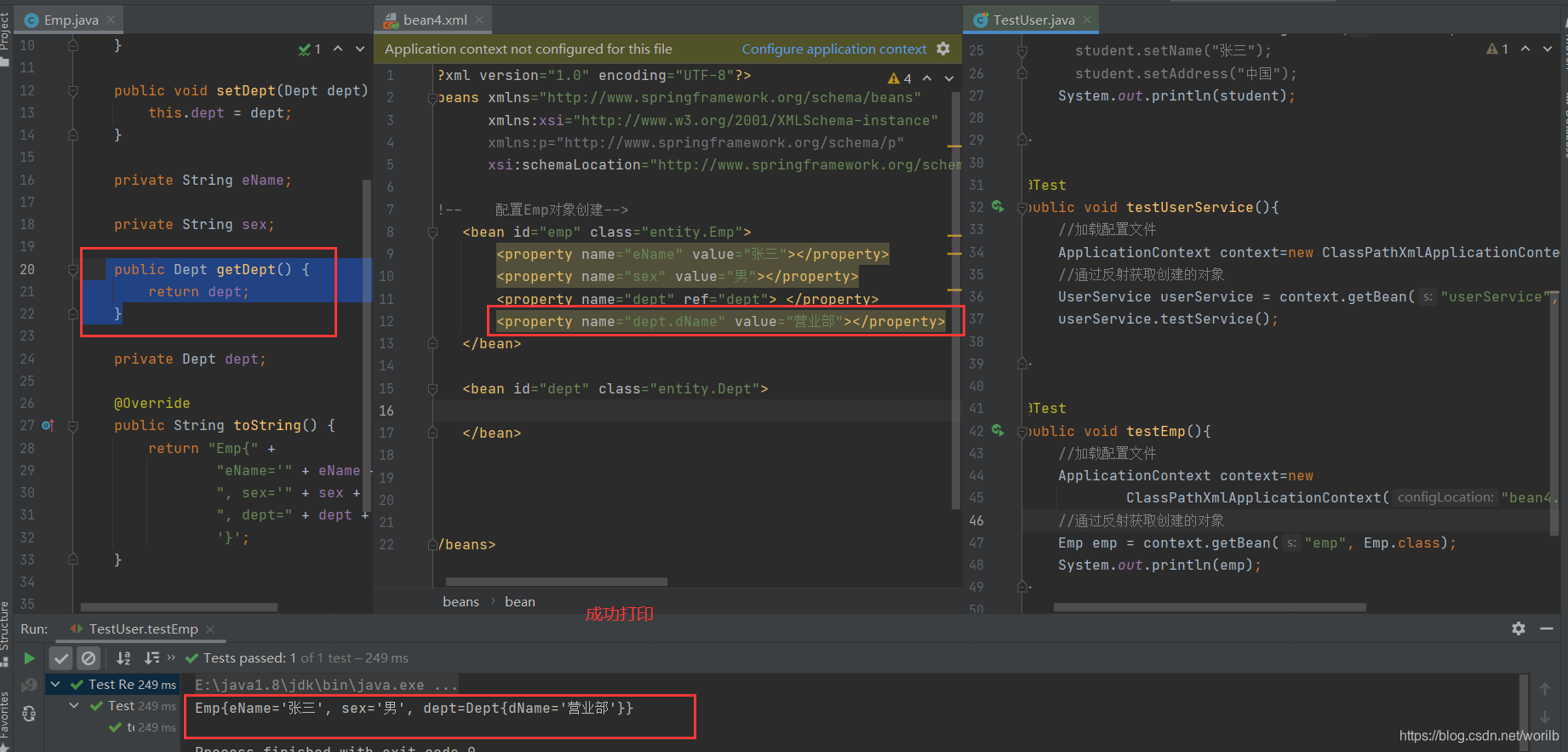Image resolution: width=1568 pixels, height=752 pixels.
Task: Click Configure application context link
Action: tap(833, 49)
